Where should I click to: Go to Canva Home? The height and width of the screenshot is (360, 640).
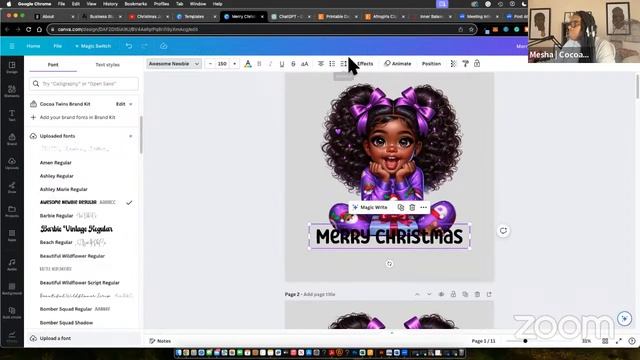33,46
